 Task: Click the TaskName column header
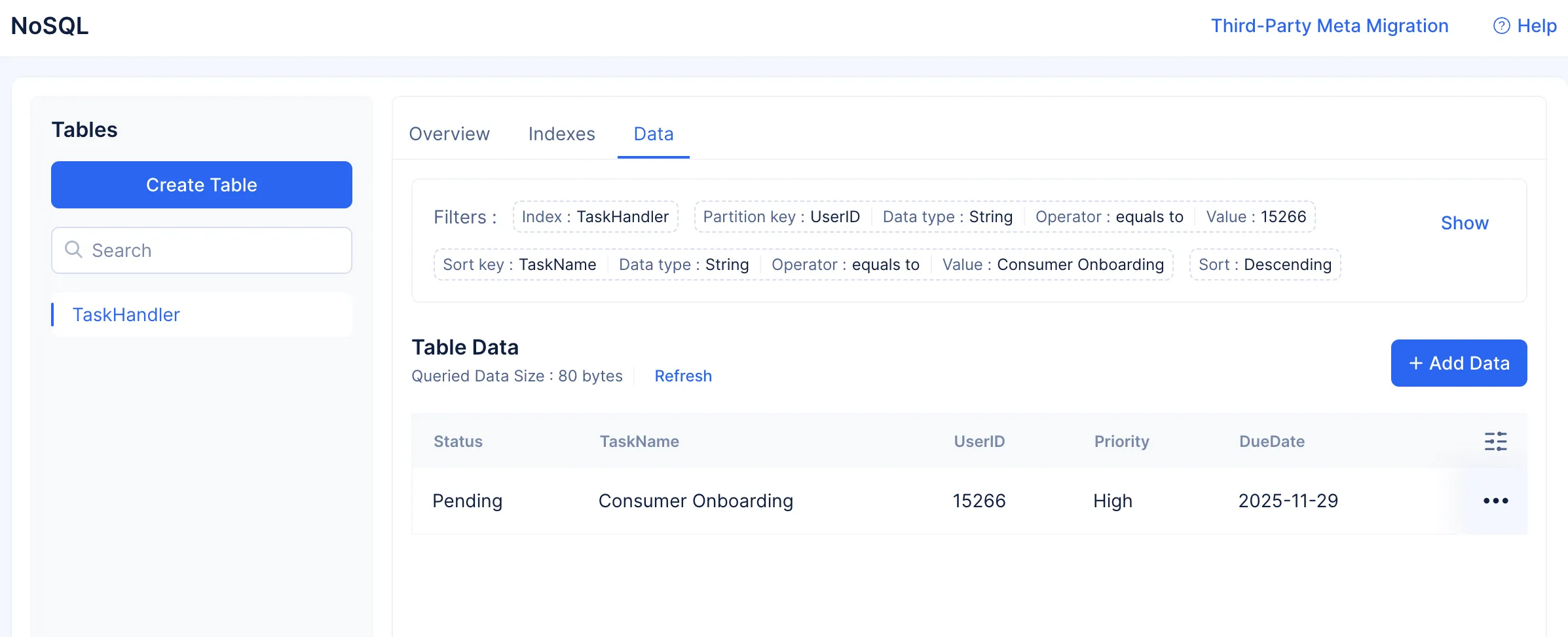(x=639, y=442)
